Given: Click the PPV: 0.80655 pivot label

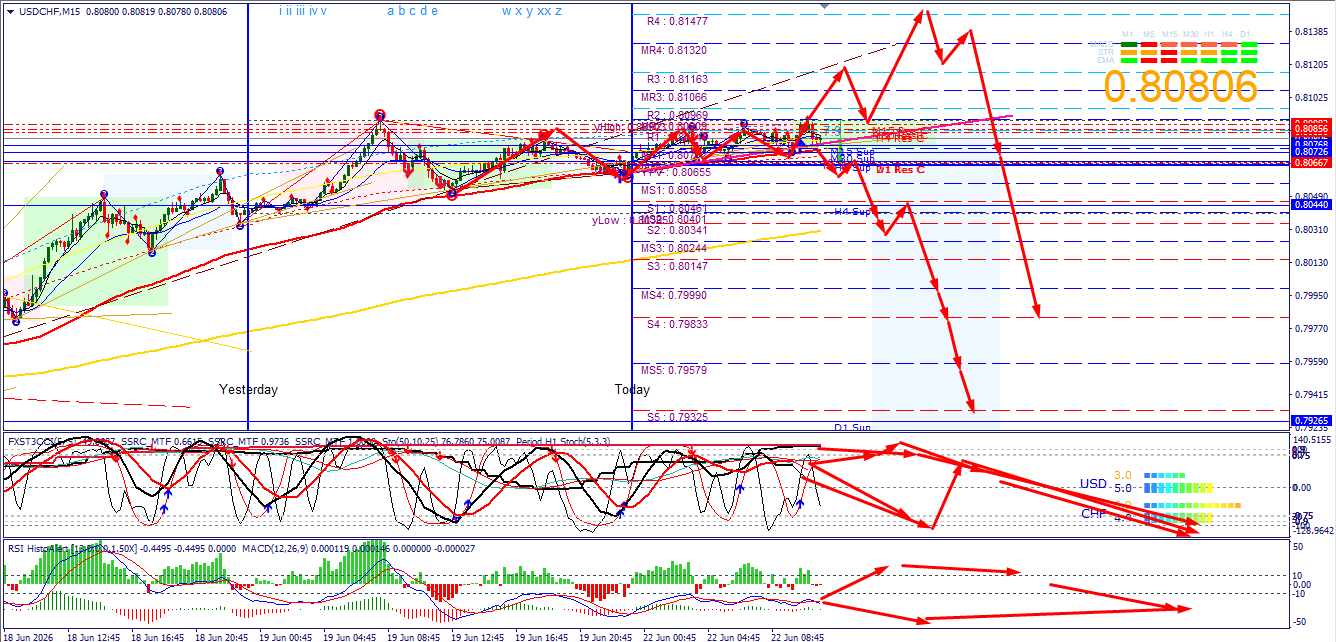Looking at the screenshot, I should coord(677,172).
